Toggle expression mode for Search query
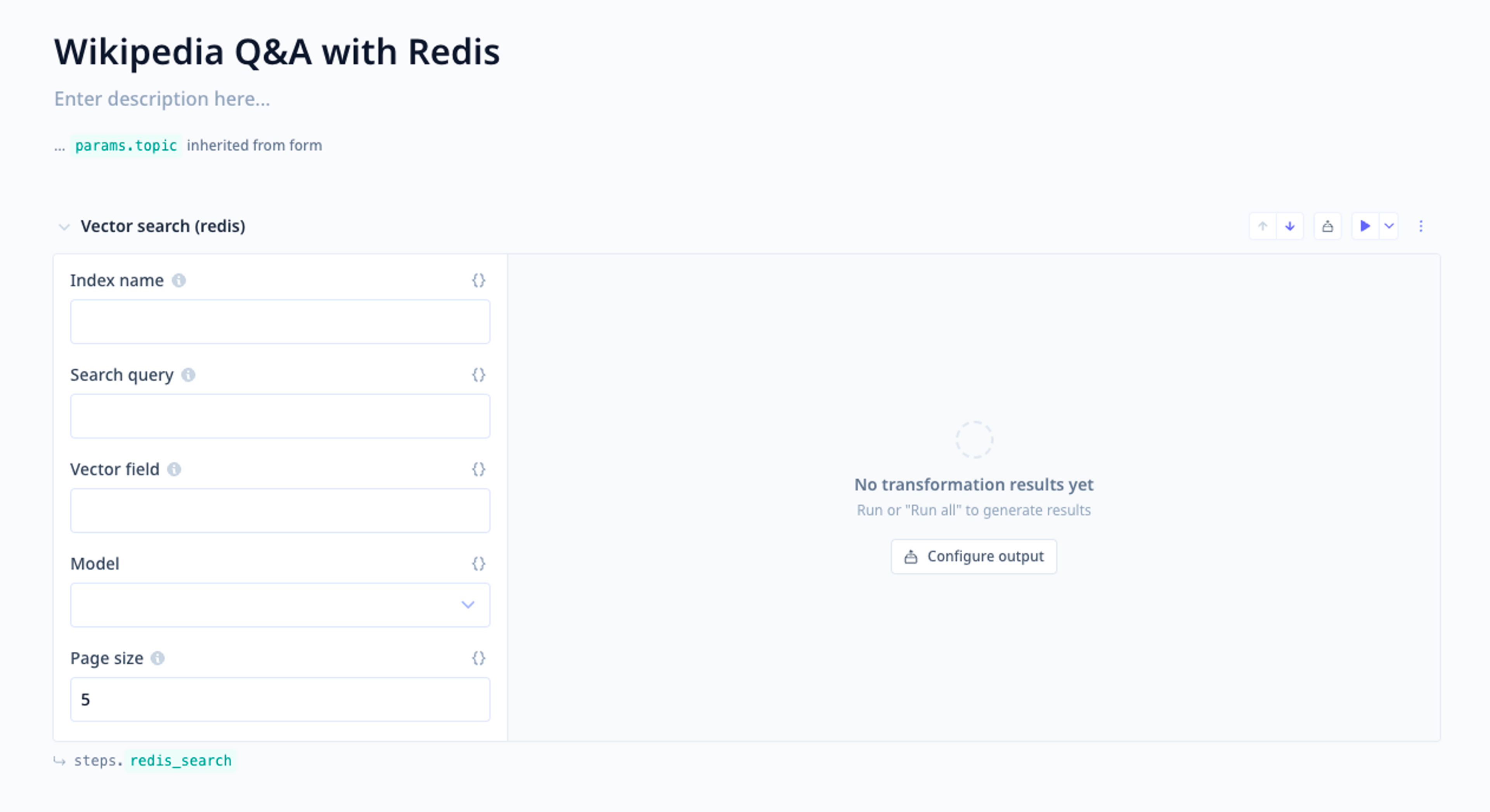Screen dimensions: 1490x812 [x=478, y=375]
